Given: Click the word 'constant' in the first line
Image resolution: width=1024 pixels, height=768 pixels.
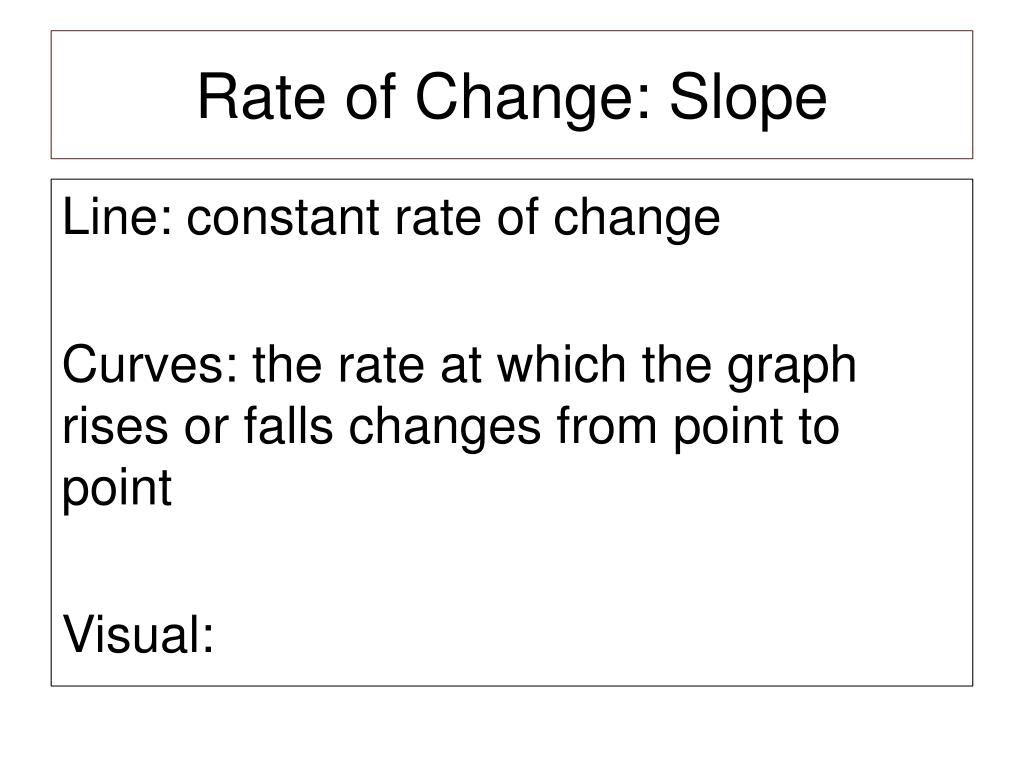Looking at the screenshot, I should 283,218.
